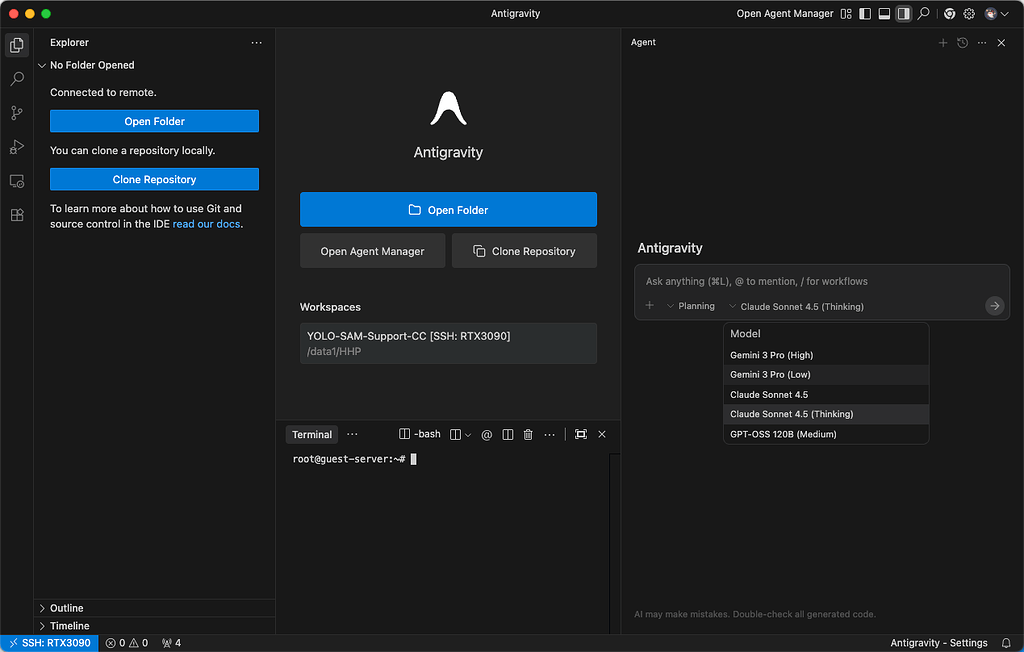This screenshot has height=652, width=1024.
Task: Choose Claude Sonnet 4.5 from model list
Action: (x=825, y=395)
